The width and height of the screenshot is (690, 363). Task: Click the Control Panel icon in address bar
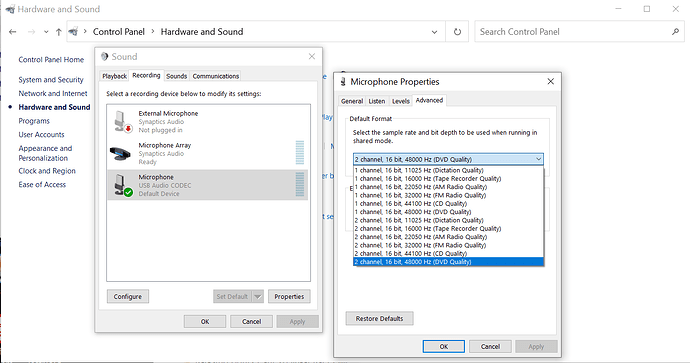tap(73, 32)
